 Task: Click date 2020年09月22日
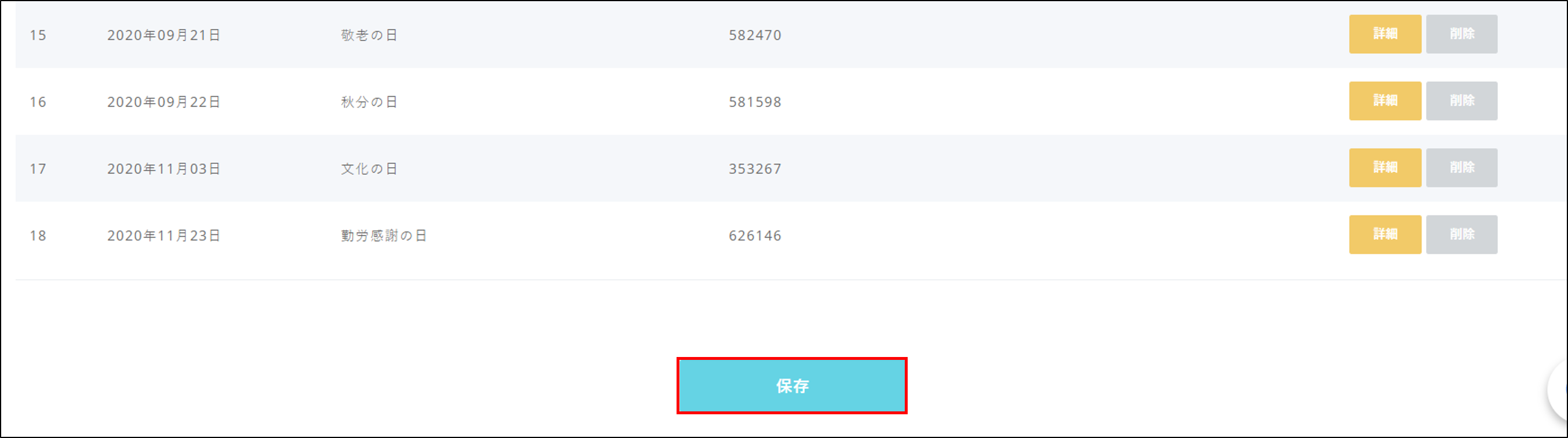click(x=164, y=102)
